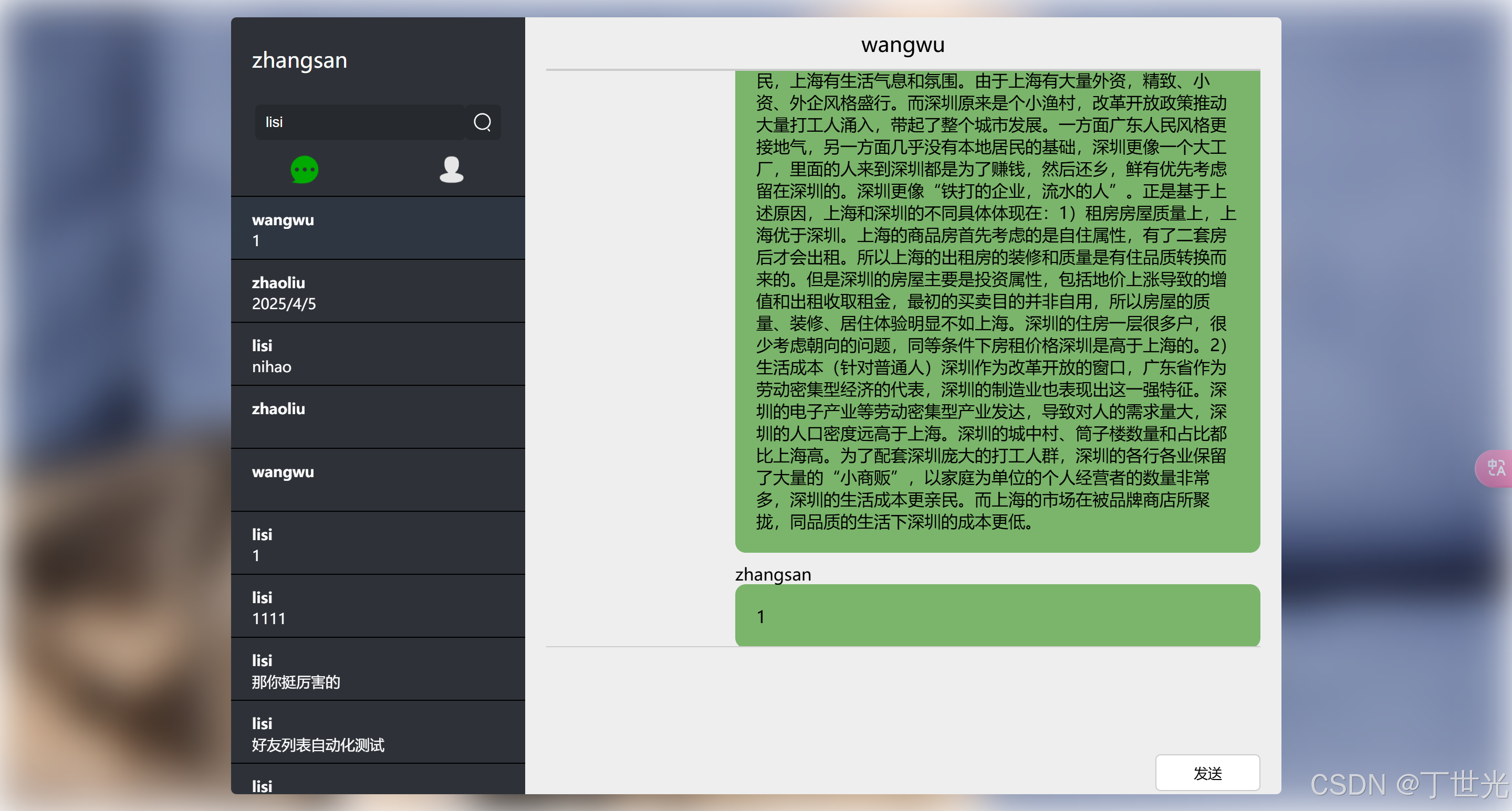This screenshot has height=811, width=1512.
Task: Click the last sent message bubble 1
Action: tap(997, 616)
